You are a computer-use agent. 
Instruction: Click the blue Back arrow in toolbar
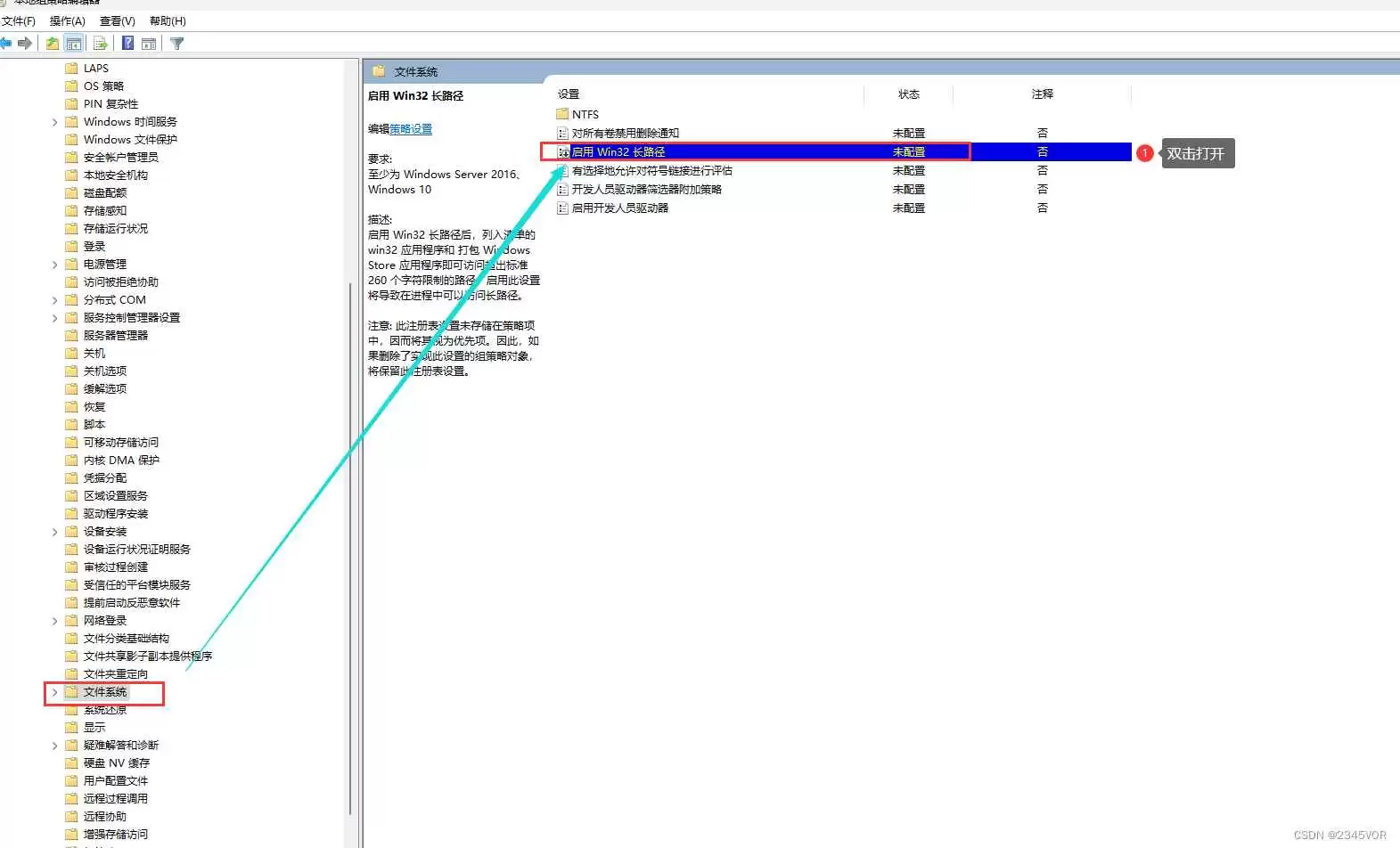pyautogui.click(x=6, y=43)
